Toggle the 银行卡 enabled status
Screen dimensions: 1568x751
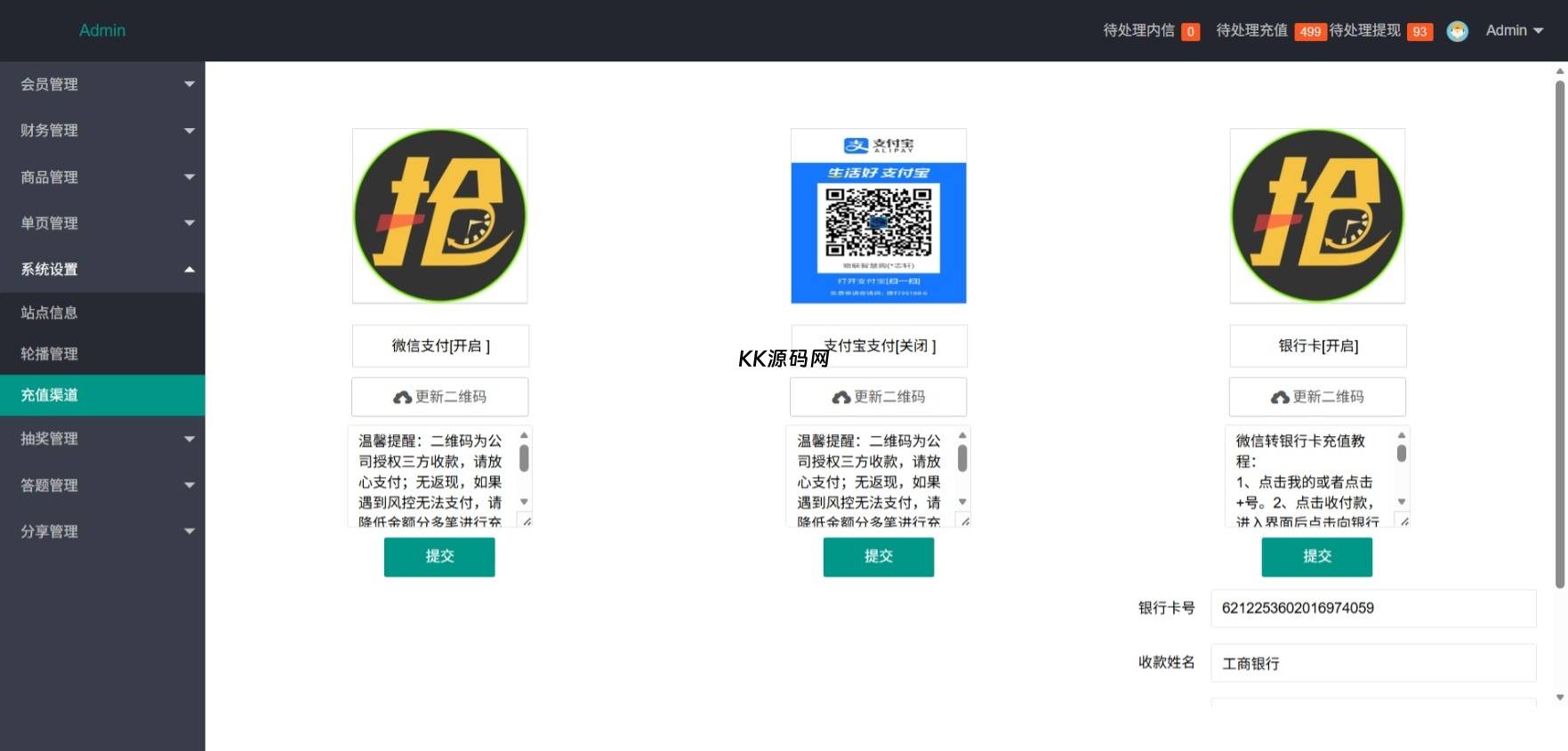point(1317,346)
